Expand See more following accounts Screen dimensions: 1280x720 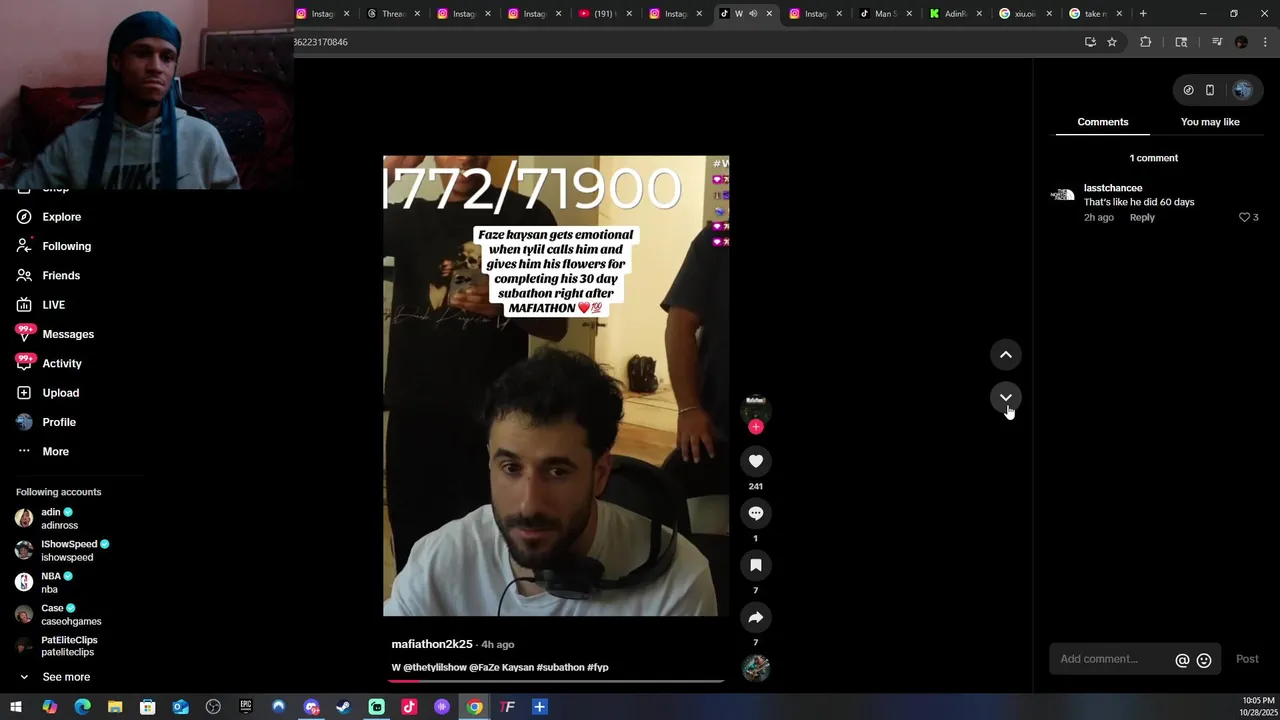point(66,677)
